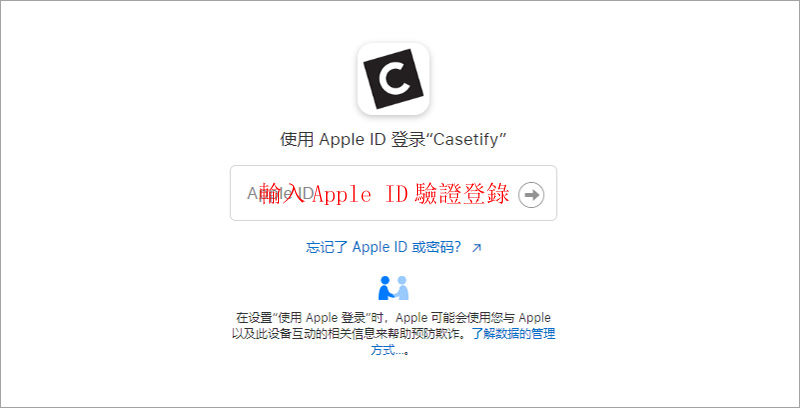Open the 忘记了 Apple ID 或密码 link
This screenshot has height=408, width=800.
[384, 247]
